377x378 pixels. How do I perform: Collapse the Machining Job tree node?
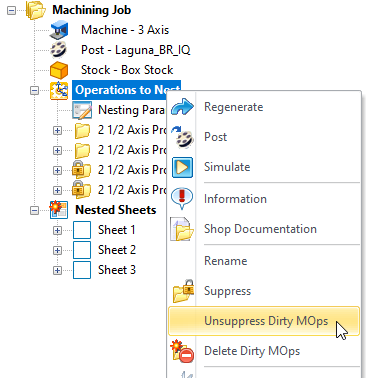(x=11, y=10)
